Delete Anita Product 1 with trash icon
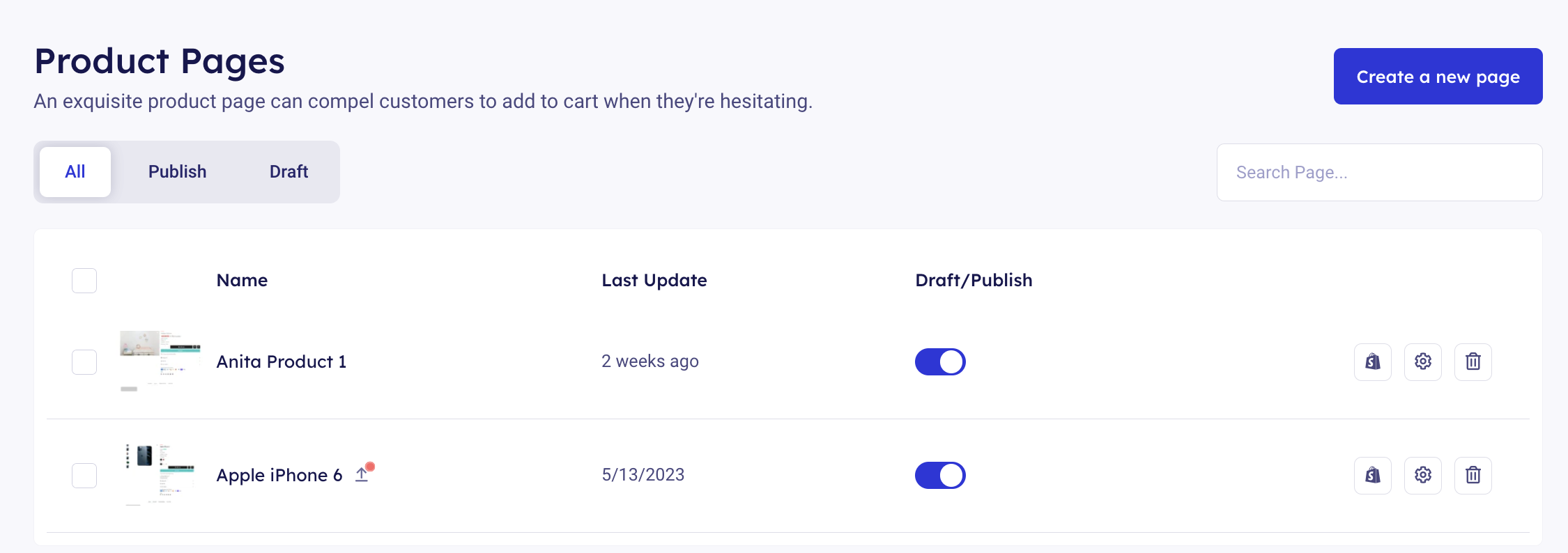Screen dimensions: 1568x553 click(x=1473, y=361)
